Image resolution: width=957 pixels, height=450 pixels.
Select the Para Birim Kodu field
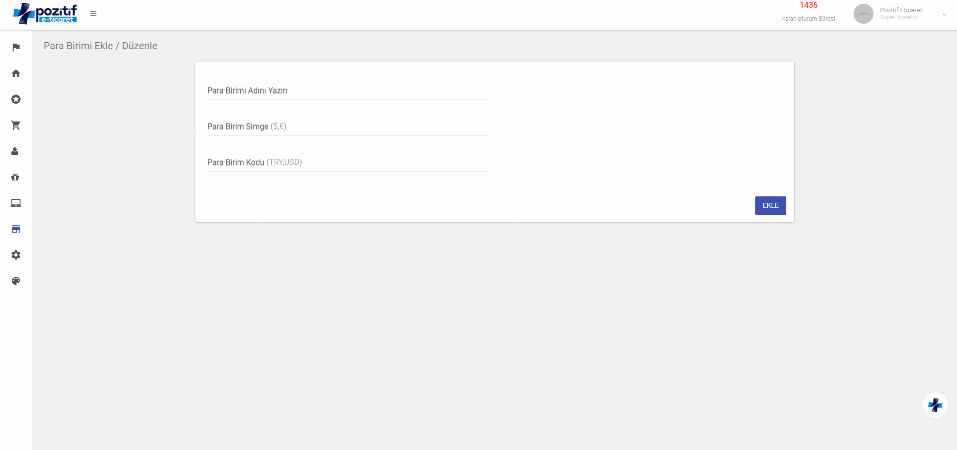(x=347, y=162)
